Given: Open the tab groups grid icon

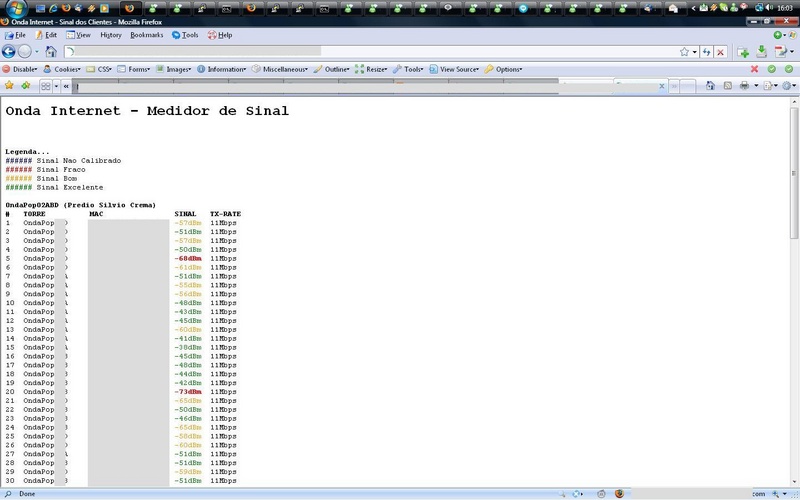Looking at the screenshot, I should (x=46, y=86).
